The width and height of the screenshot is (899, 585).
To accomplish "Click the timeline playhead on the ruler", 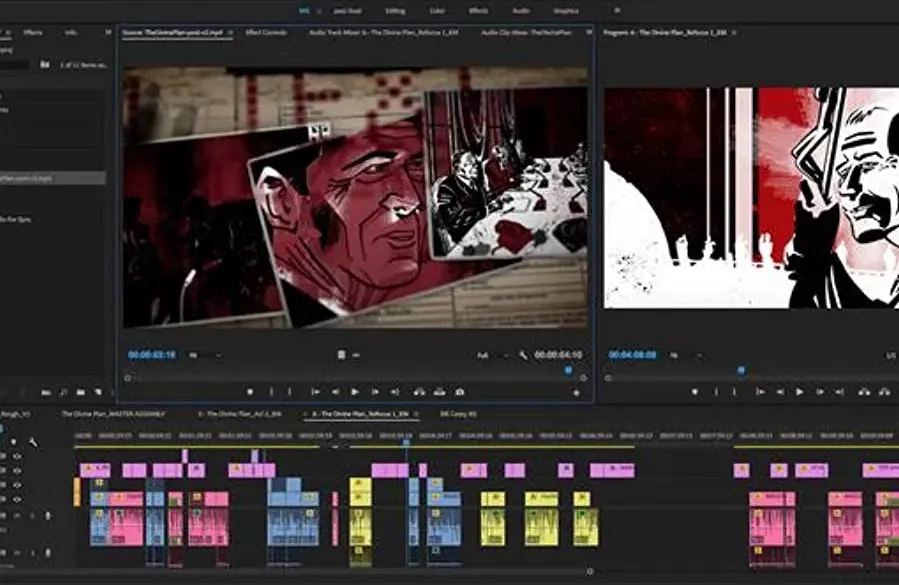I will tap(406, 442).
